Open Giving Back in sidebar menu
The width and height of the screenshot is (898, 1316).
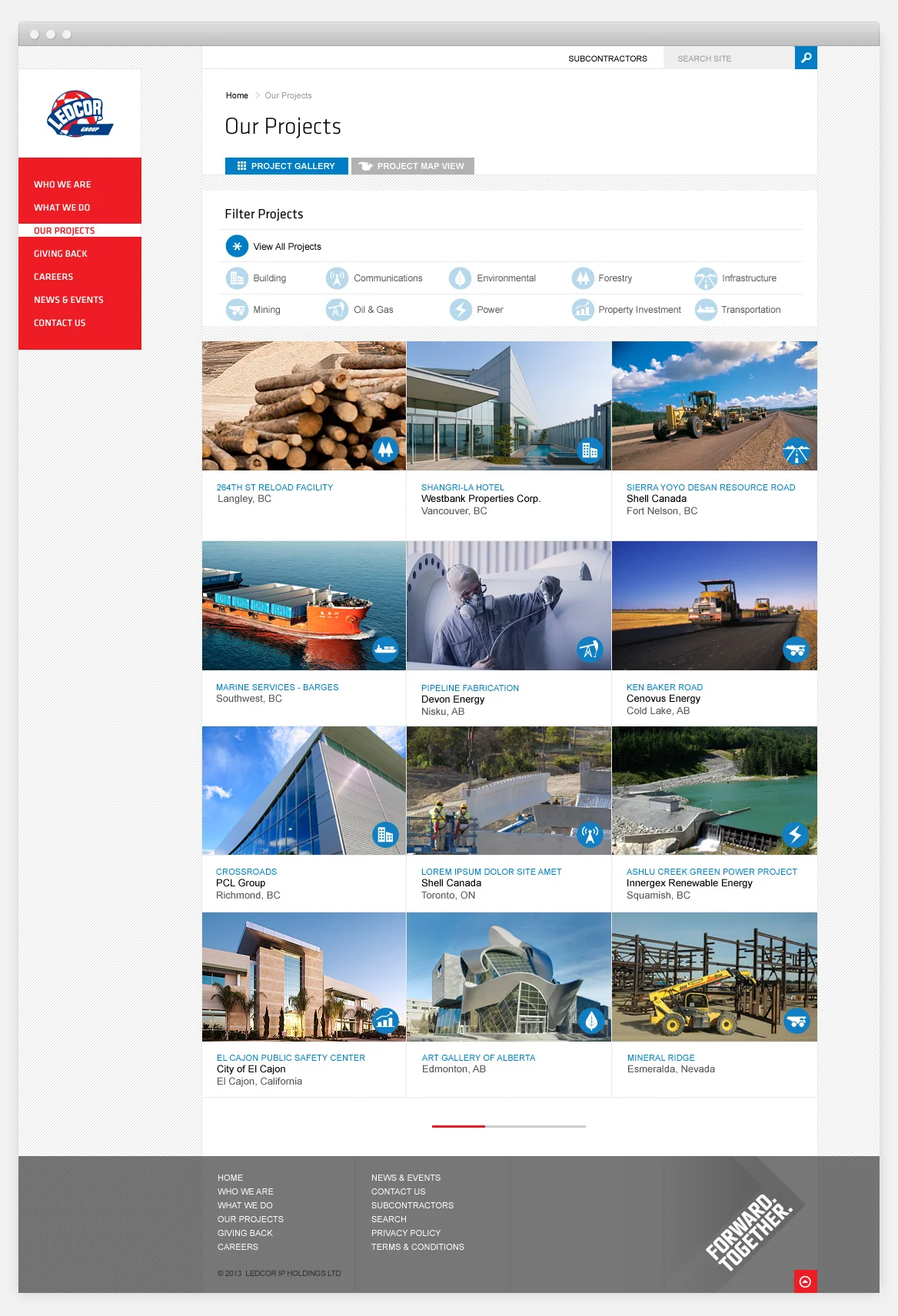click(x=60, y=254)
